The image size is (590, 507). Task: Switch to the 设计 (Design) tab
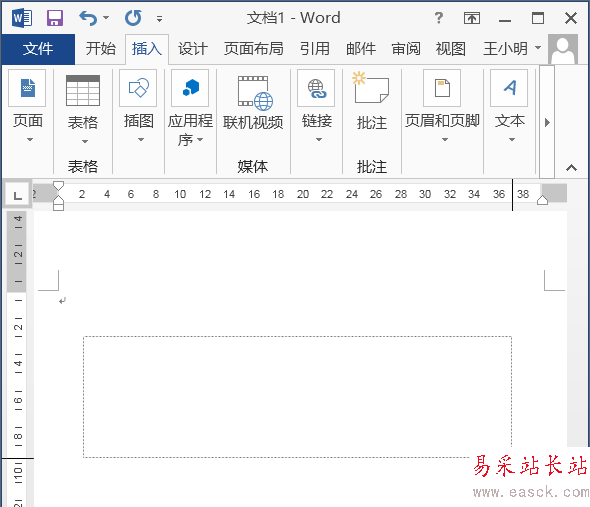[x=193, y=49]
